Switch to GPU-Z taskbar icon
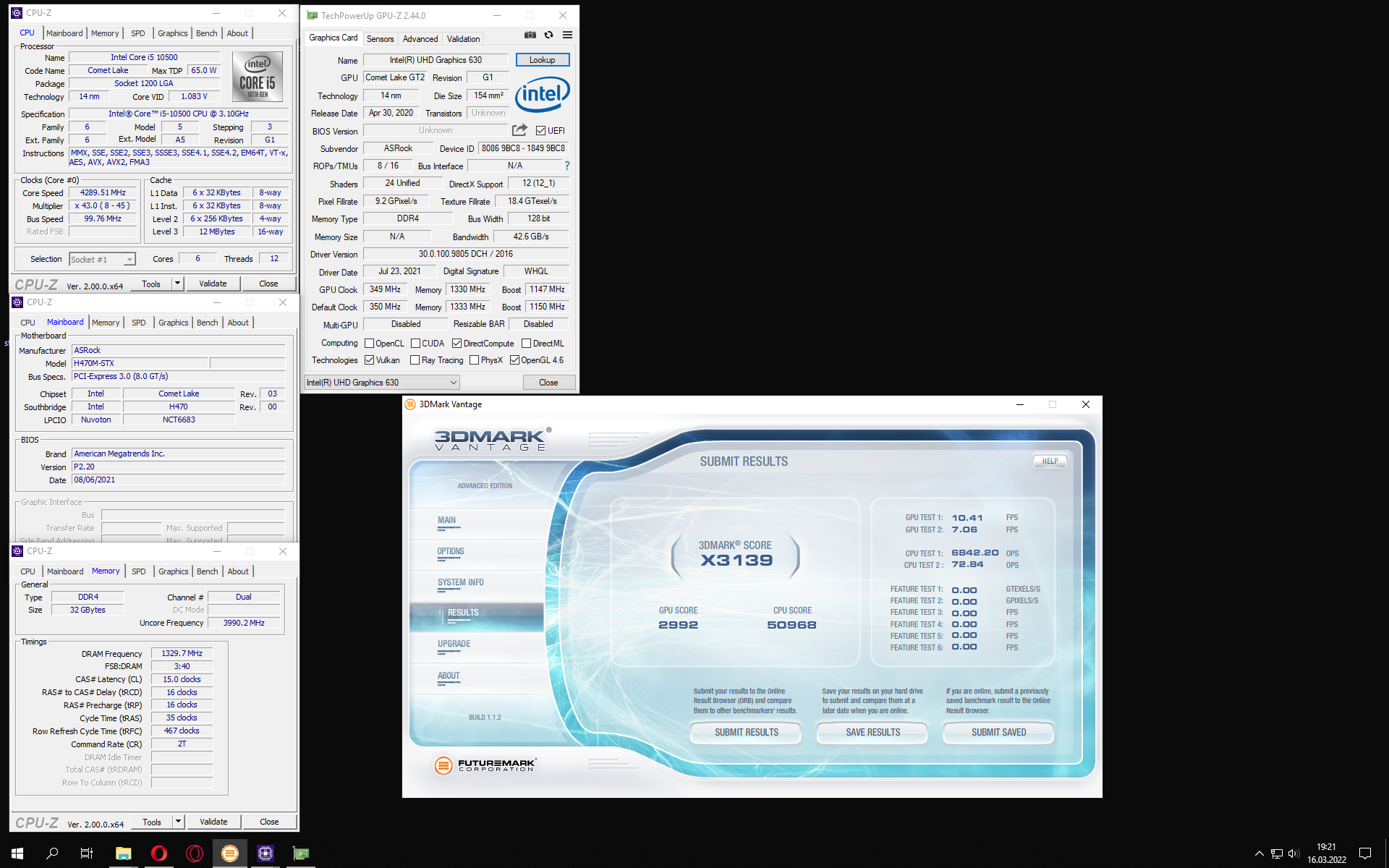Viewport: 1389px width, 868px height. pos(301,854)
